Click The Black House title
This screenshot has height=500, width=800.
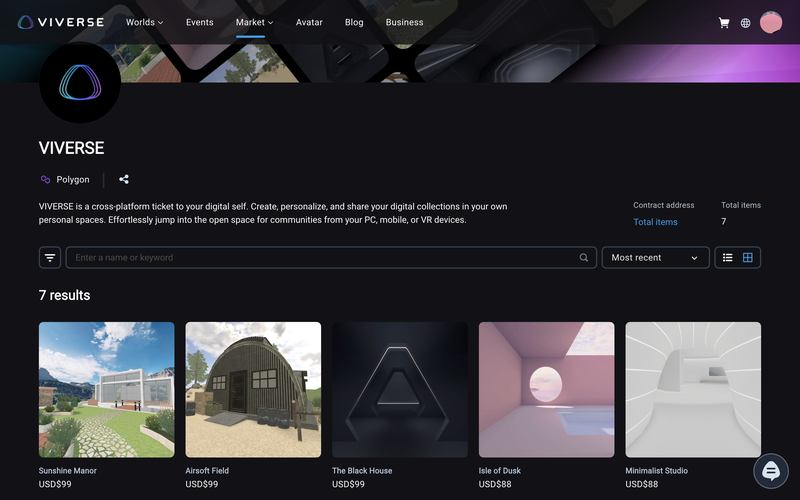click(x=362, y=470)
